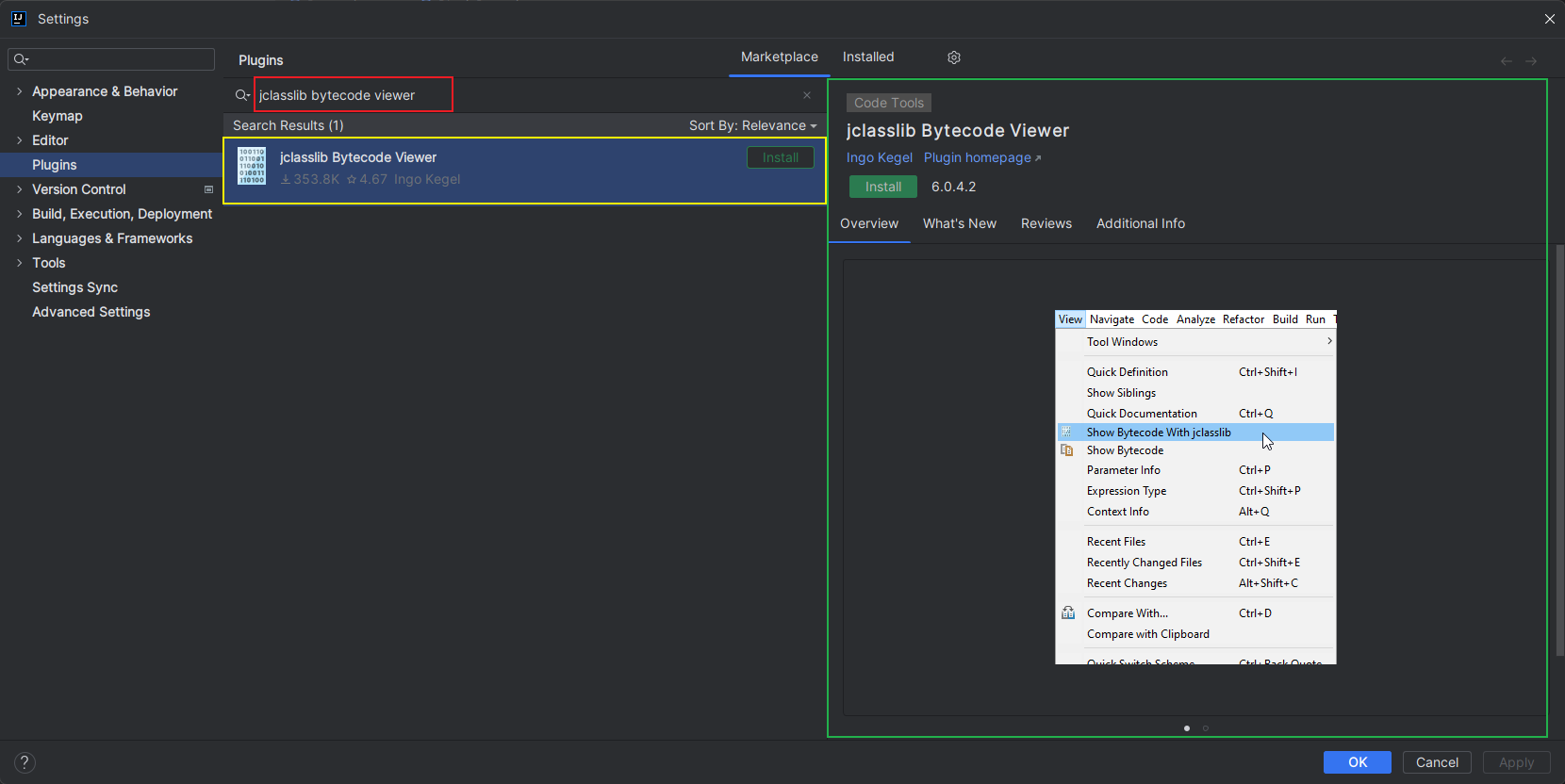Open the plugins gear settings menu
The image size is (1565, 784).
click(954, 57)
